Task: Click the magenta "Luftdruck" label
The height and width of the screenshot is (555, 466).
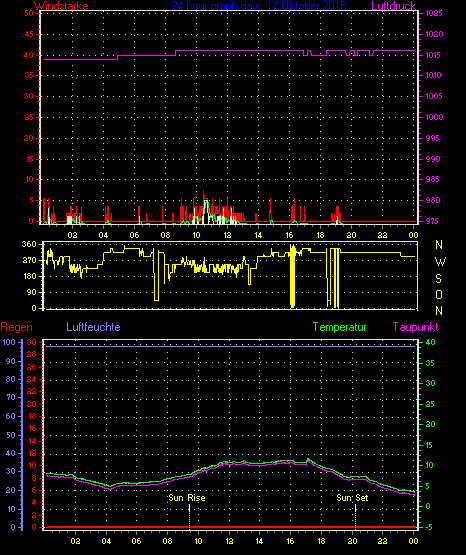Action: pyautogui.click(x=393, y=6)
